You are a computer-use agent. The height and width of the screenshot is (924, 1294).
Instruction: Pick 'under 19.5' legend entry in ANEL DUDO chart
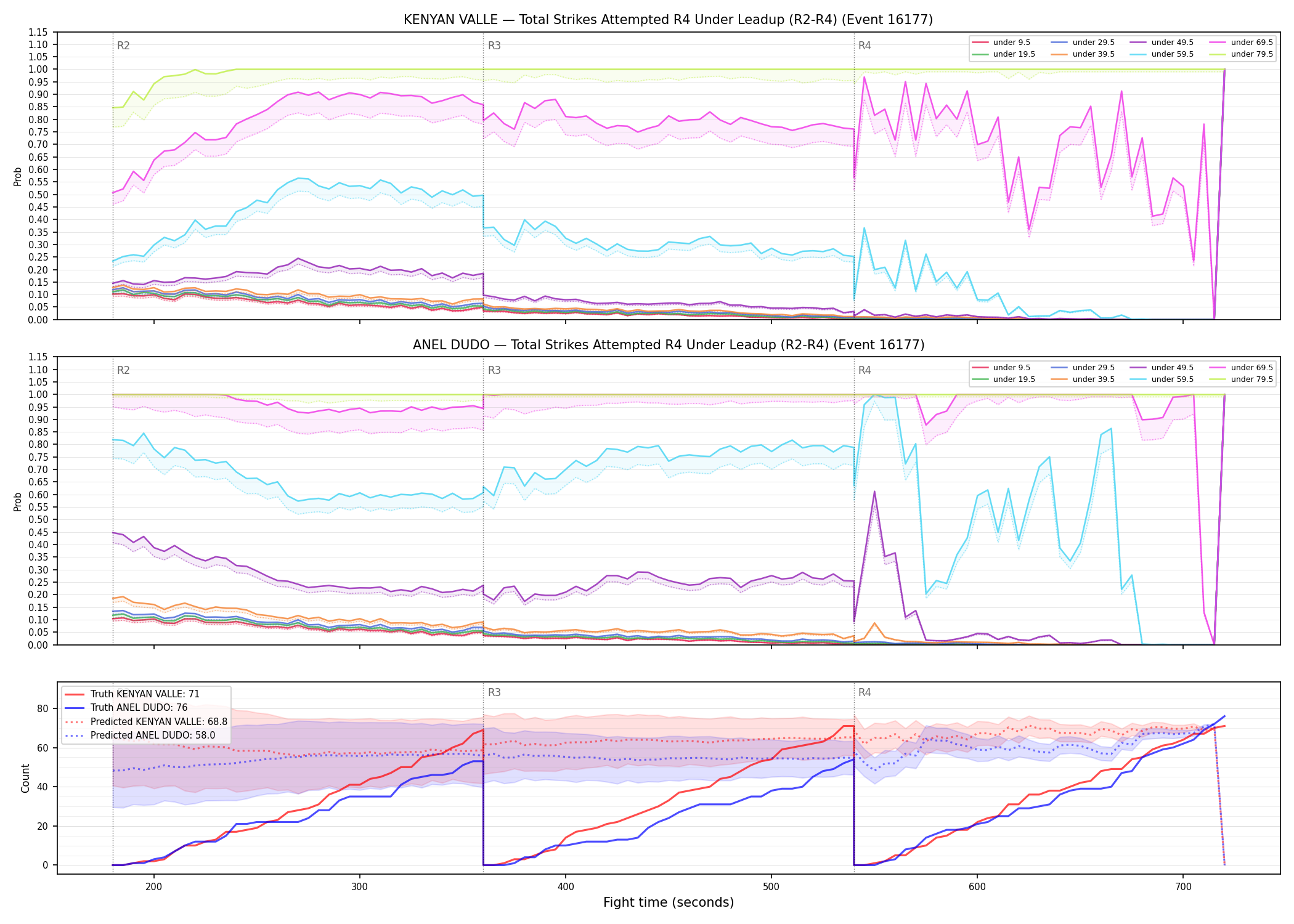coord(1003,379)
